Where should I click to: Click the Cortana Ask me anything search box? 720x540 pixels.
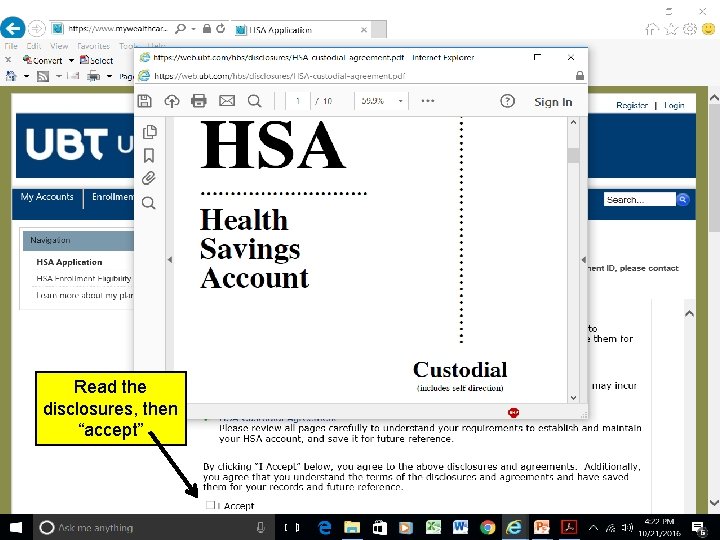click(154, 528)
